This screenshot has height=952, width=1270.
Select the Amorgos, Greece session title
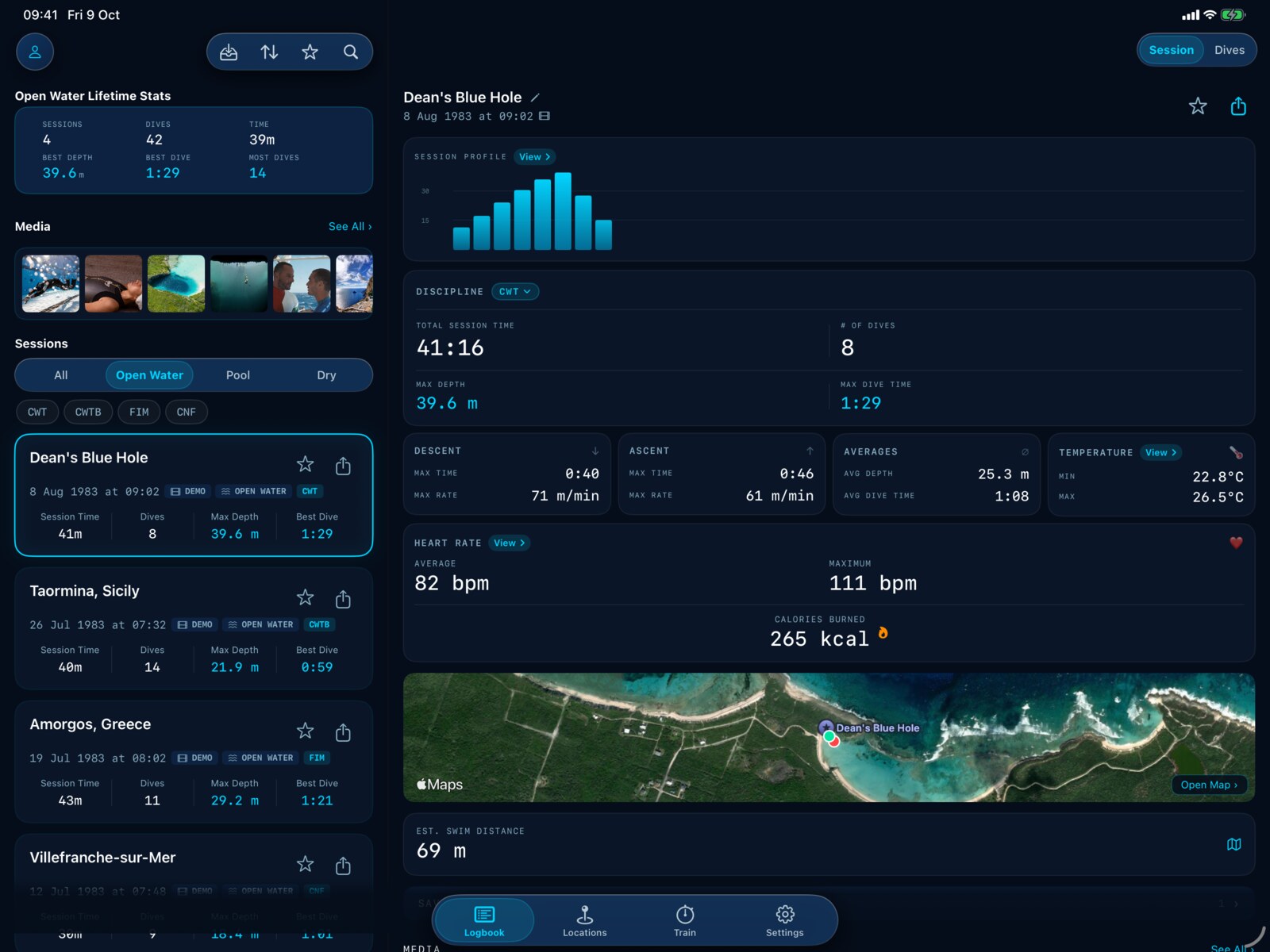pyautogui.click(x=90, y=724)
